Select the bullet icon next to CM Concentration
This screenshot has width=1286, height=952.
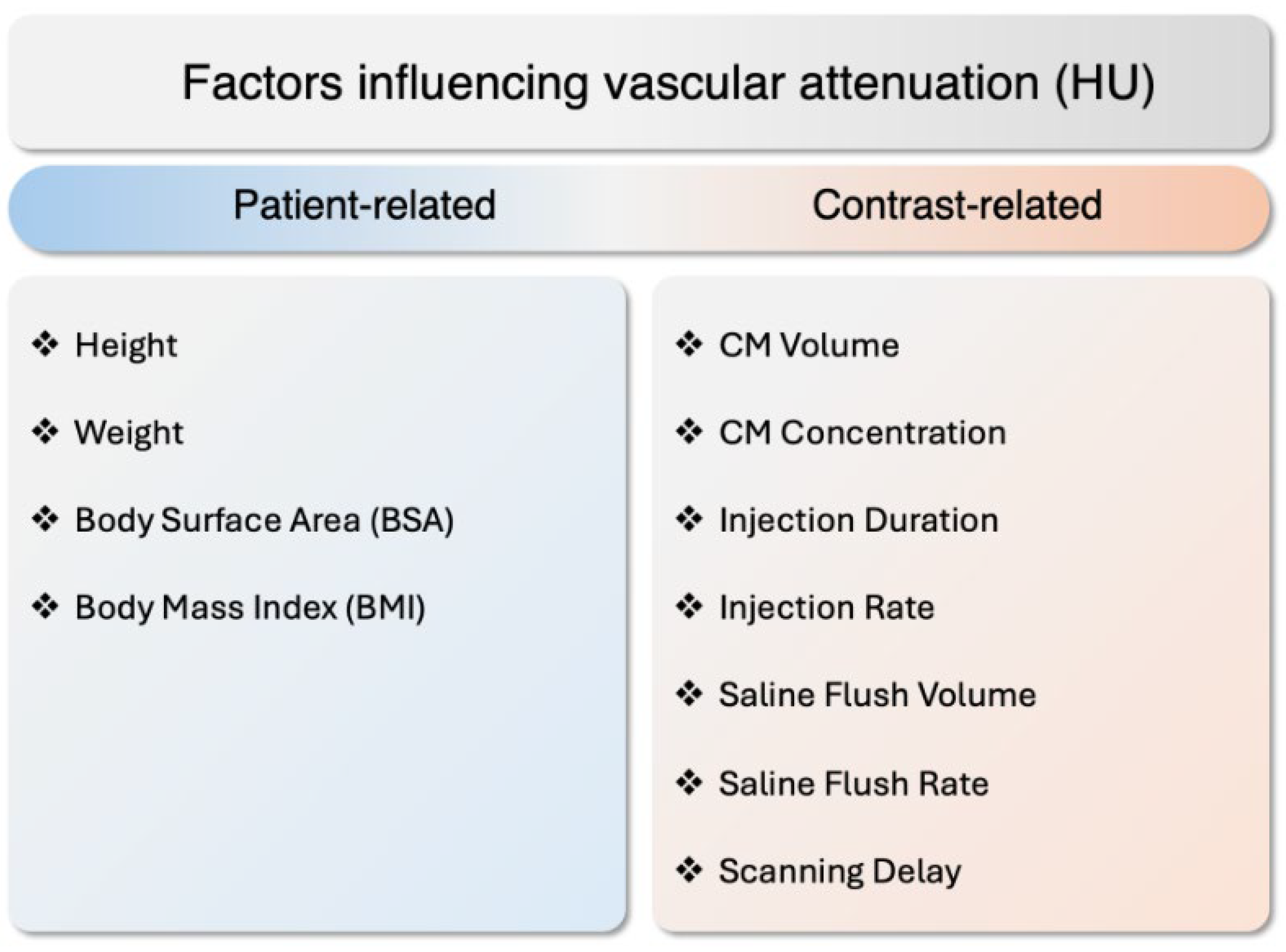pos(689,432)
